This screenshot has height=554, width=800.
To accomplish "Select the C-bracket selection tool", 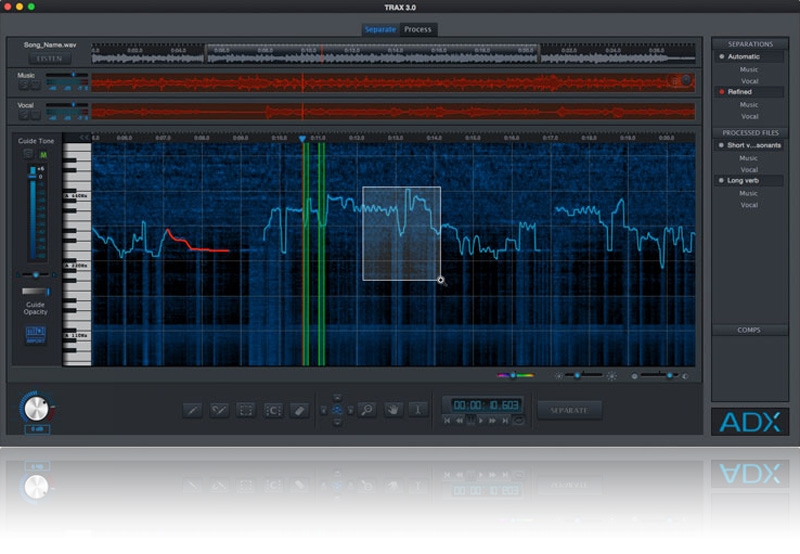I will pos(273,410).
